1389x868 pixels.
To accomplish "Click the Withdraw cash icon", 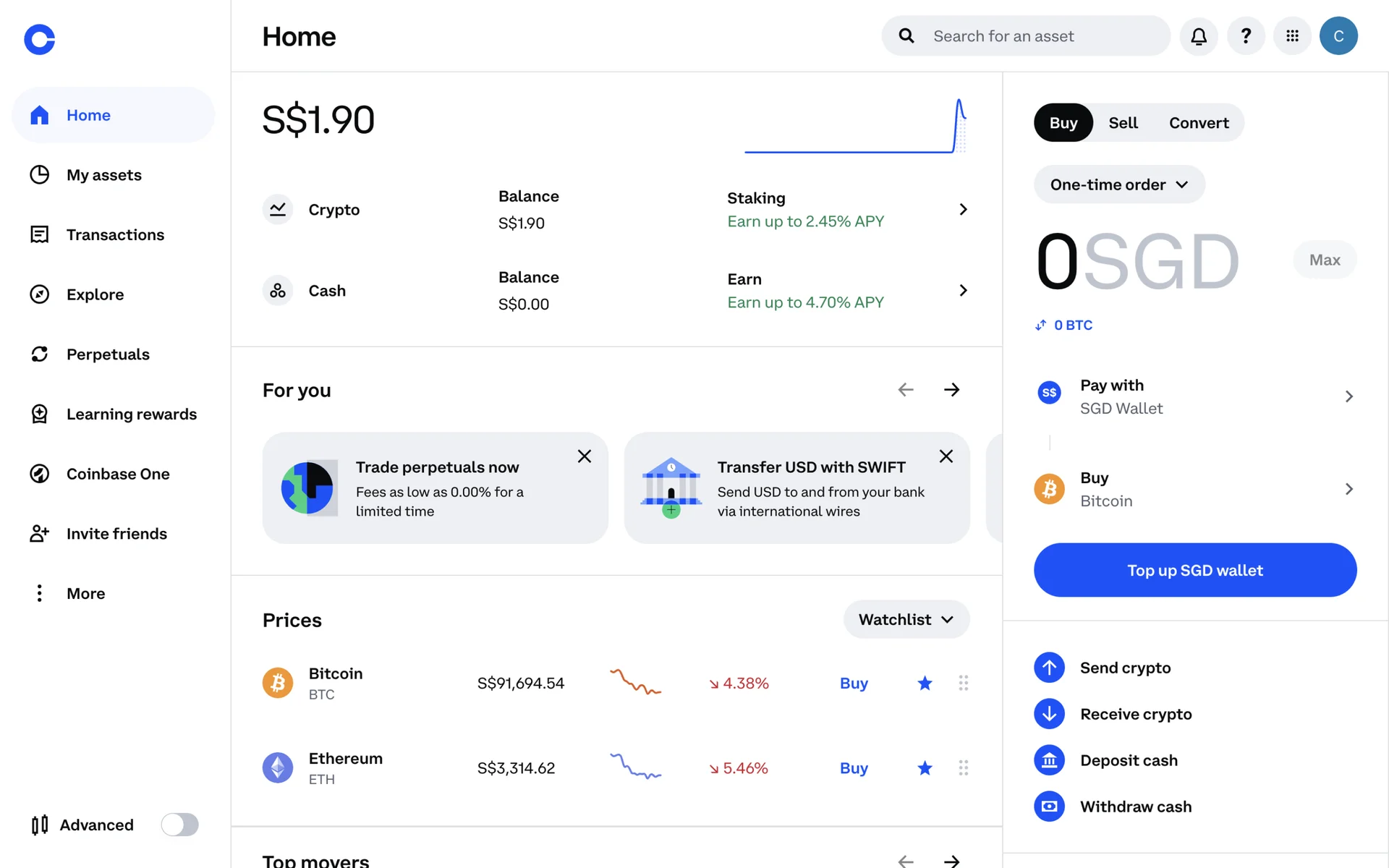I will click(x=1049, y=807).
